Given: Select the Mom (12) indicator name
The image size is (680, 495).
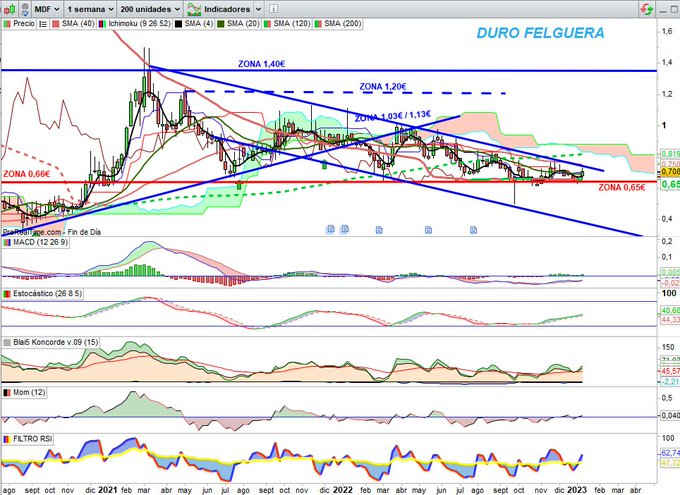Looking at the screenshot, I should (x=29, y=392).
